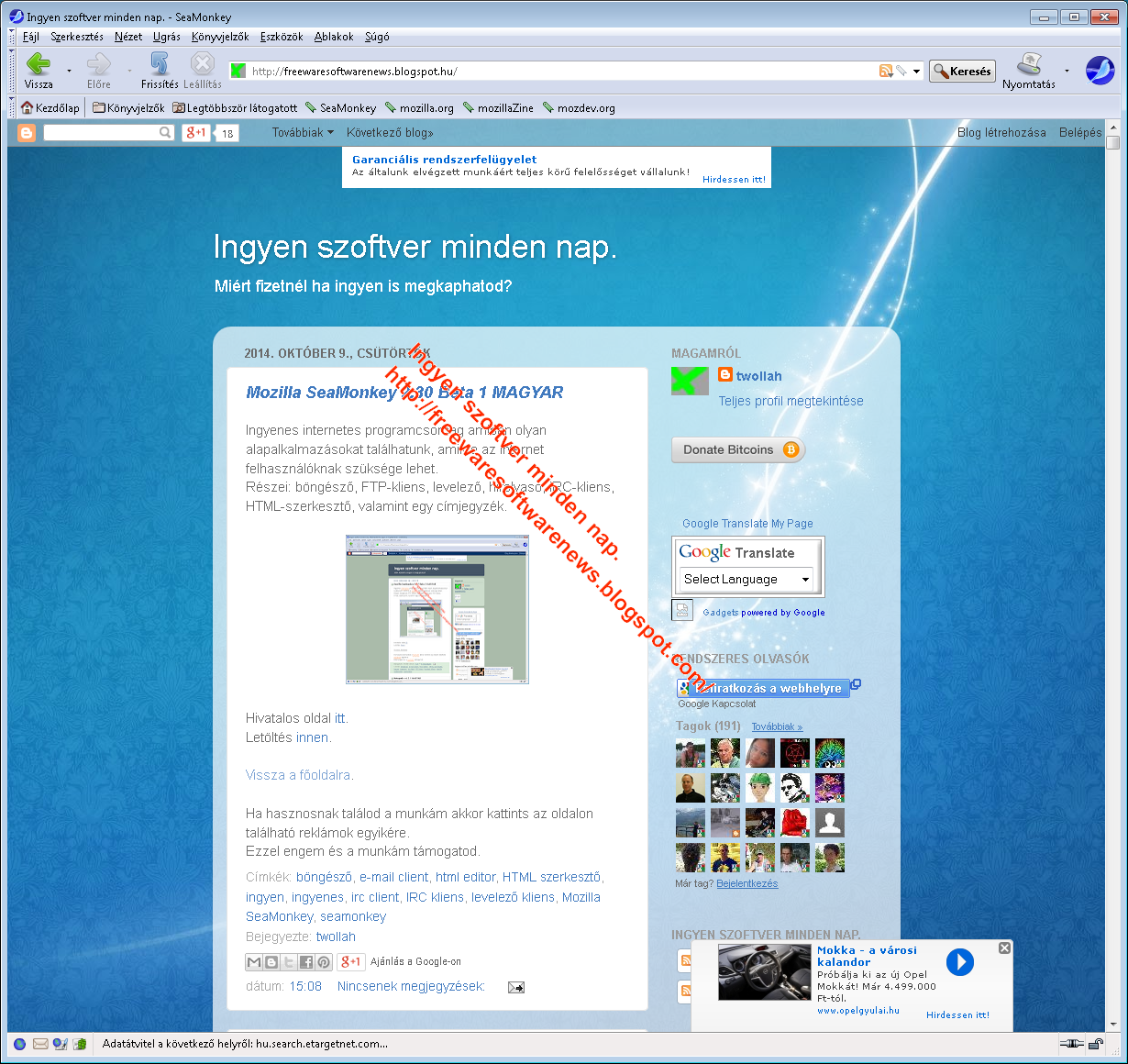Open Mail from status bar envelope icon
Screen dimensions: 1128x1064
click(x=40, y=1044)
